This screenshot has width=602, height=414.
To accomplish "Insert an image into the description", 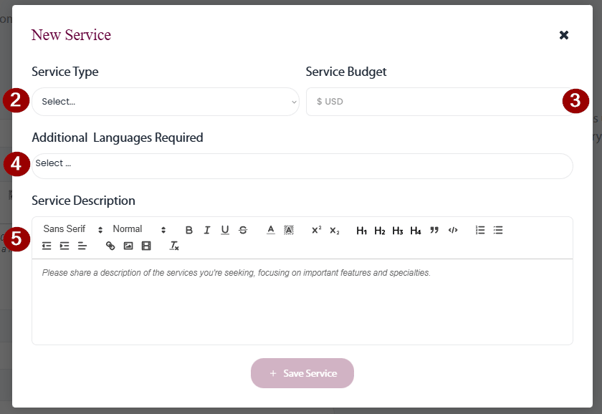I will coord(128,246).
